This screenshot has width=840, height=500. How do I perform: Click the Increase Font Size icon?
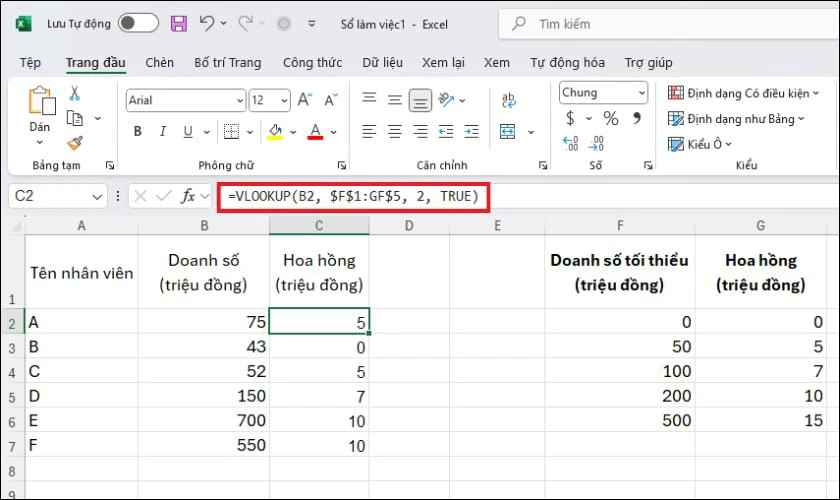305,100
